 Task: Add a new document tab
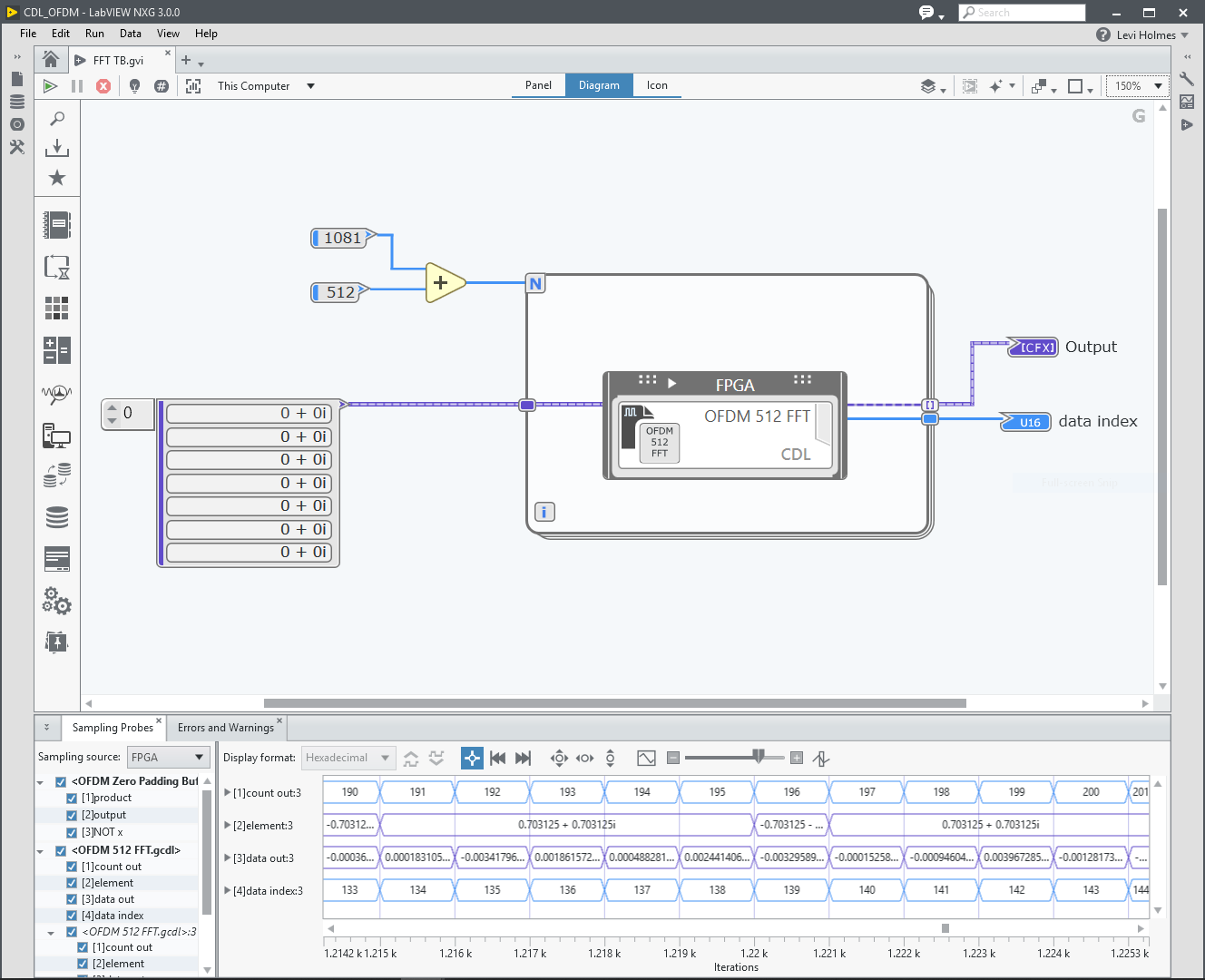186,60
